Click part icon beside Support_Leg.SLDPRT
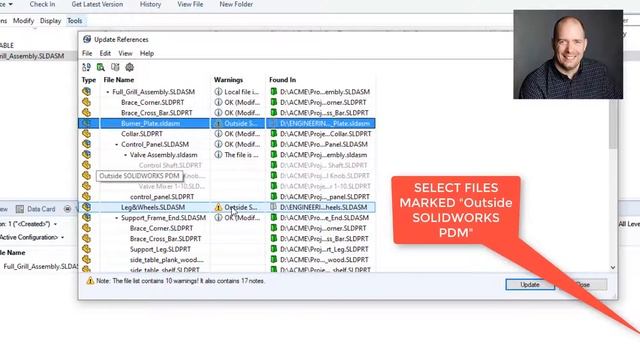Screen dimensions: 640x360 click(86, 249)
